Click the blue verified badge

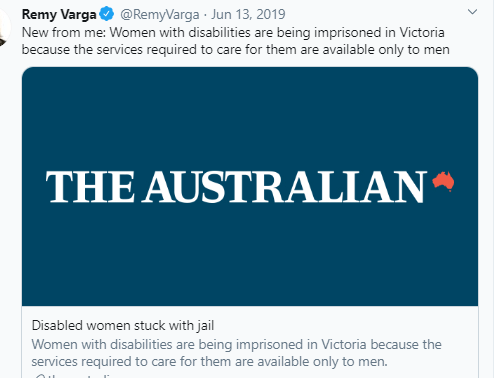pyautogui.click(x=107, y=14)
